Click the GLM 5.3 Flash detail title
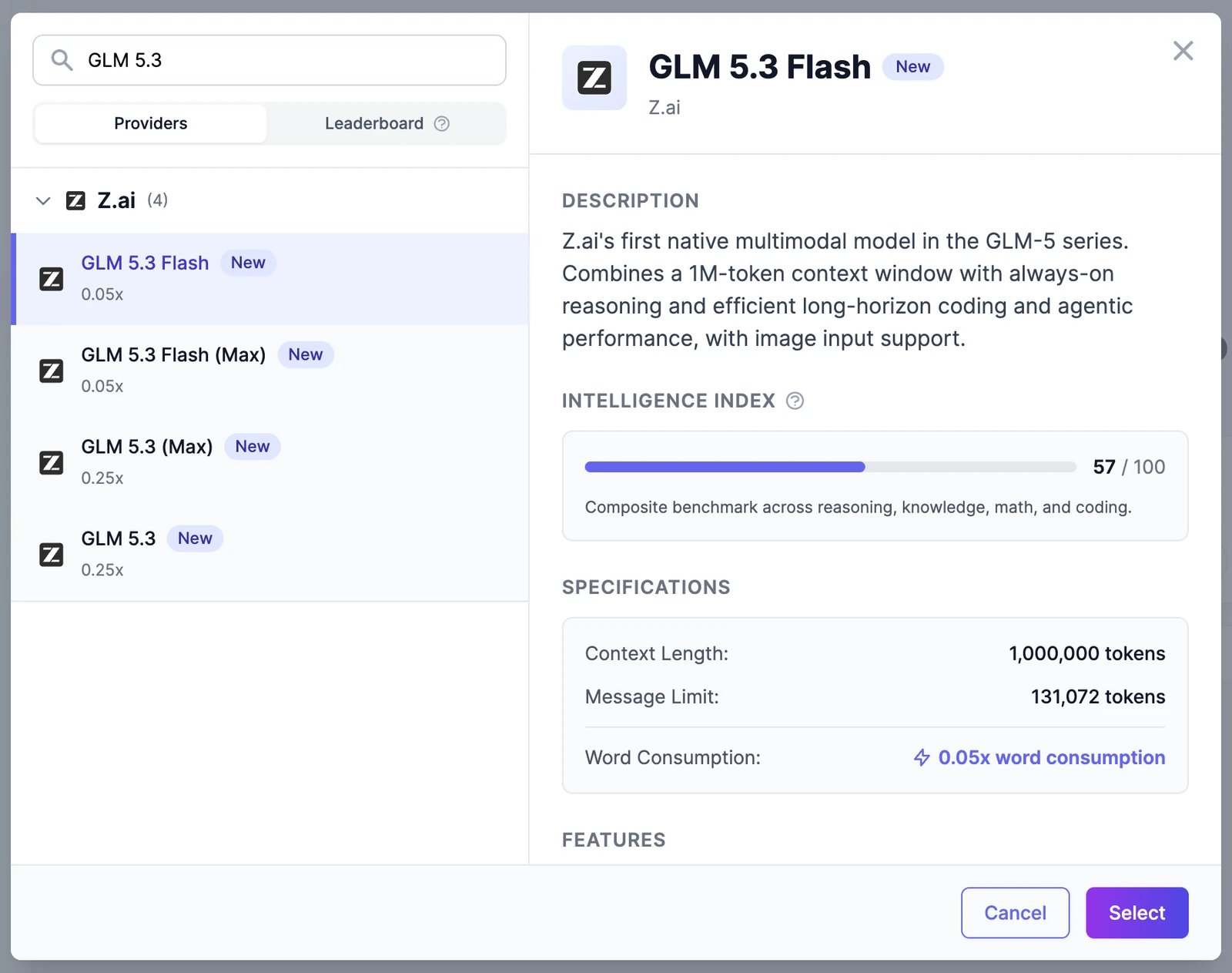This screenshot has height=973, width=1232. (759, 67)
